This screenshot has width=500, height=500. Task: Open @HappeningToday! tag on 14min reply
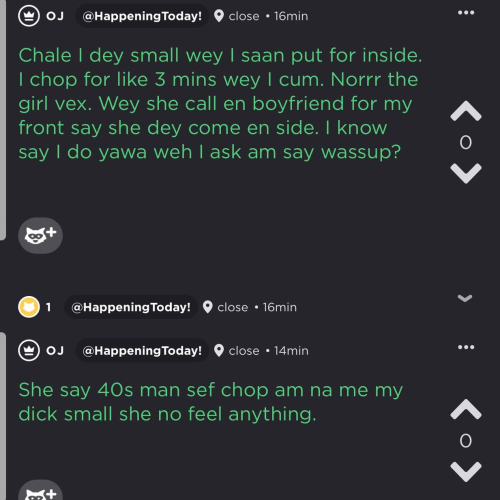pyautogui.click(x=142, y=351)
